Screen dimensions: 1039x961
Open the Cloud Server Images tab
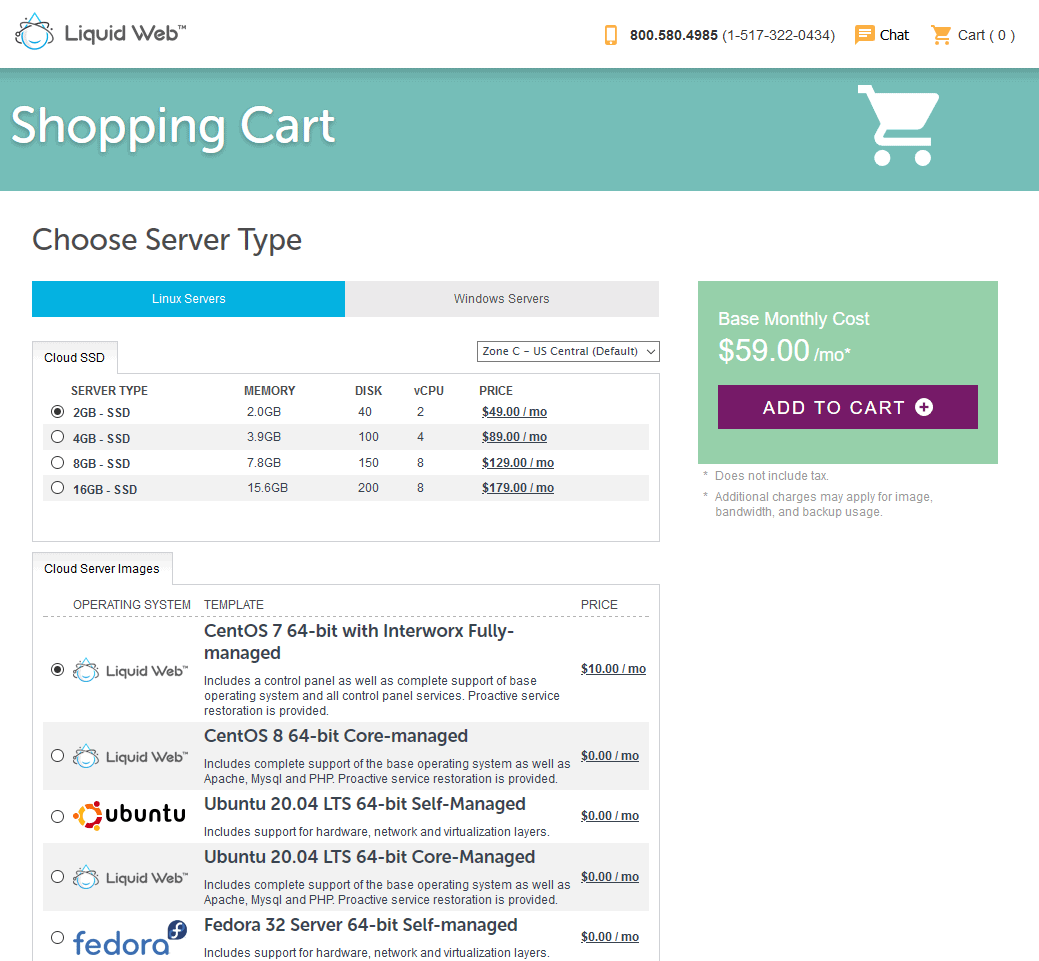tap(102, 569)
